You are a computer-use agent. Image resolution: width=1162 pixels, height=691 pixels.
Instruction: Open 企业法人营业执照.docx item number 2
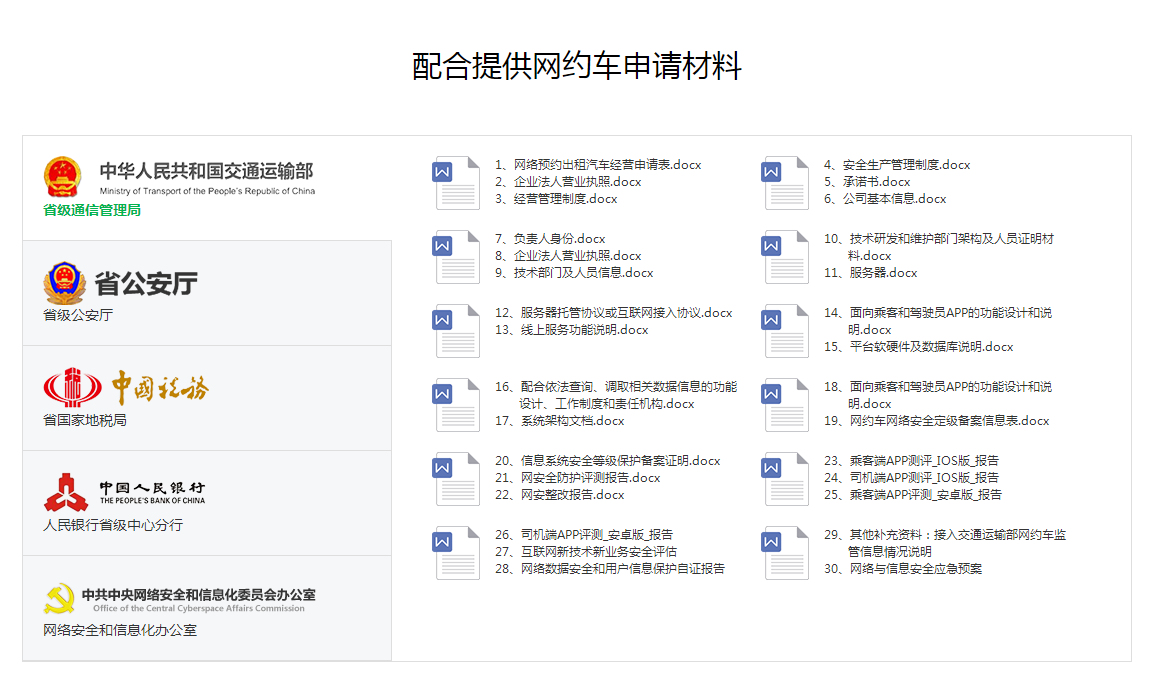coord(577,182)
